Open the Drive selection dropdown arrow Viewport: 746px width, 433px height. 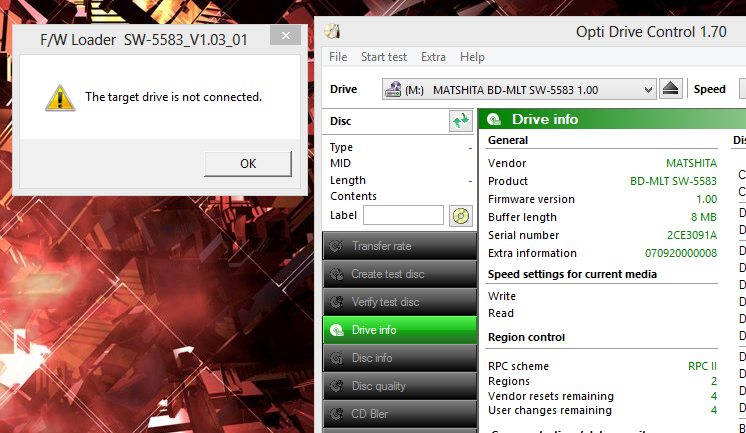648,89
